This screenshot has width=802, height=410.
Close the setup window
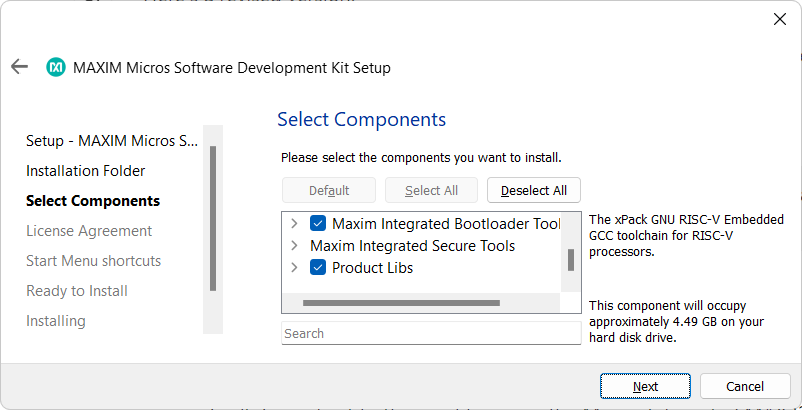click(x=779, y=19)
